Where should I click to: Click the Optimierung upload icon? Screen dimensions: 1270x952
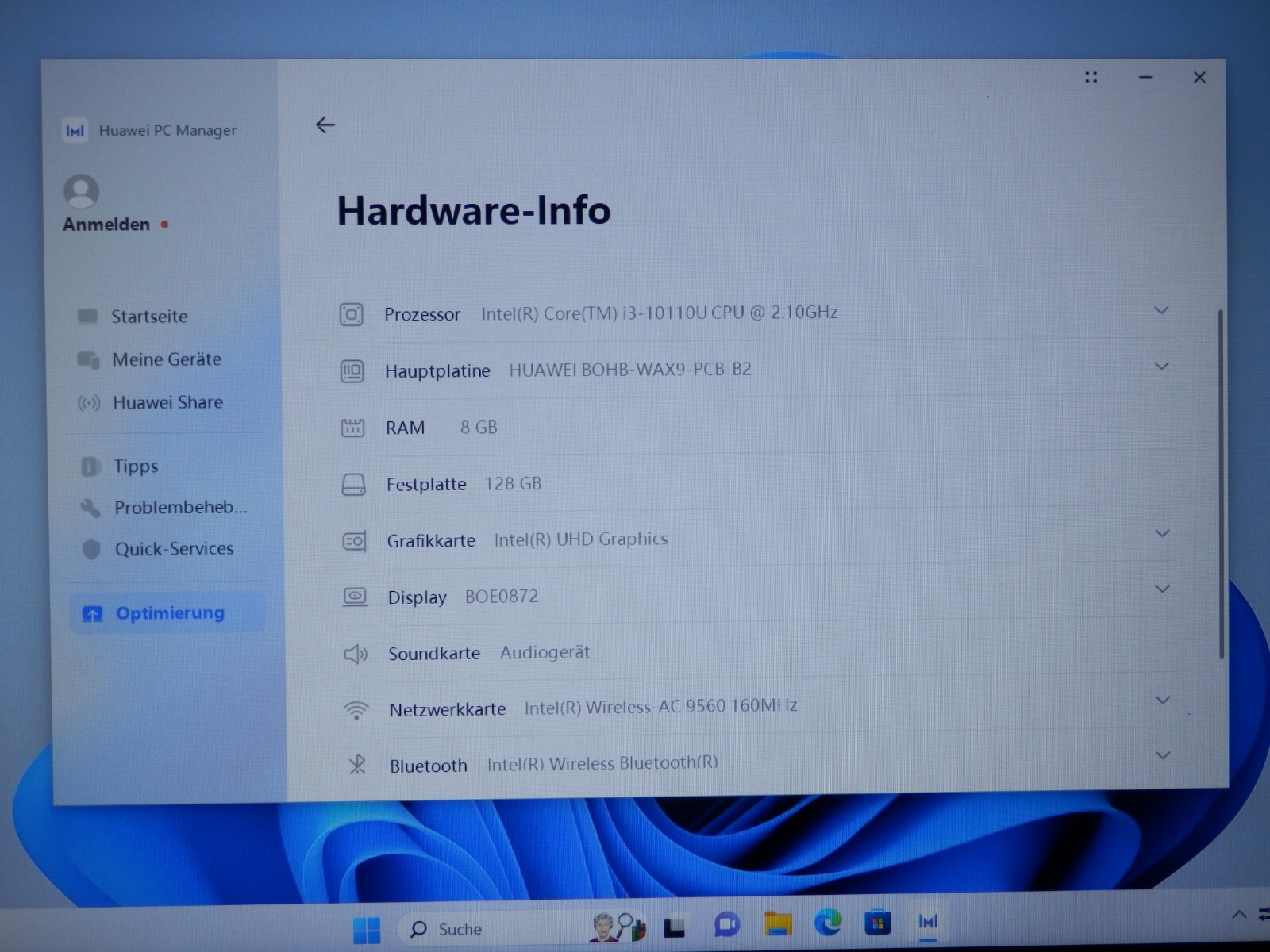93,614
